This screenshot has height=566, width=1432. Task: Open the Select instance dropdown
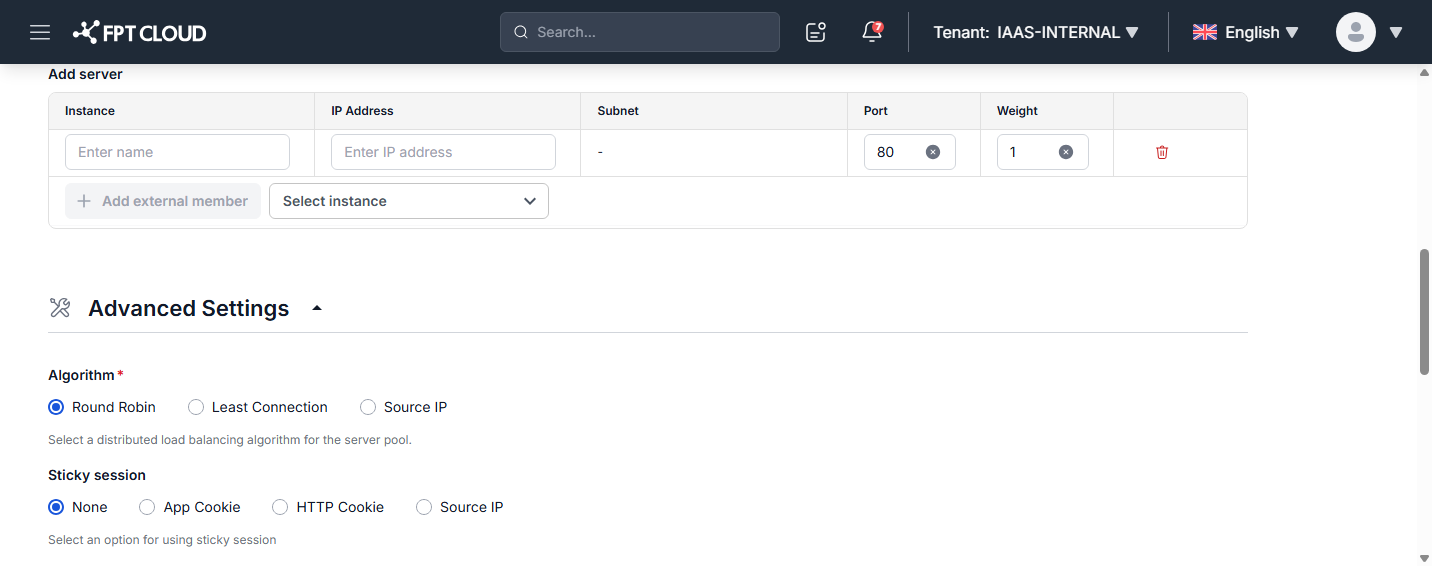coord(409,201)
